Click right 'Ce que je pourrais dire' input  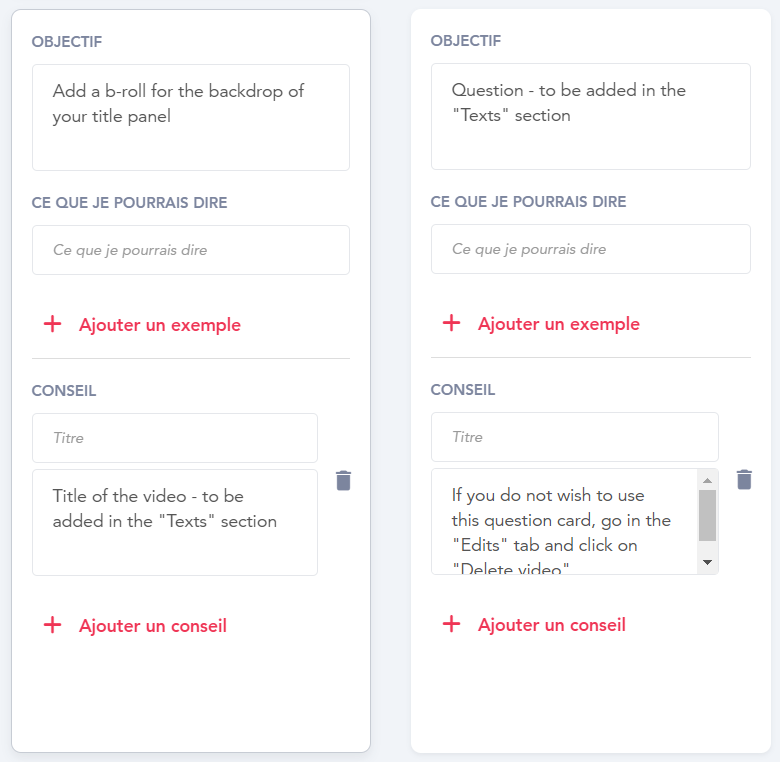(590, 249)
